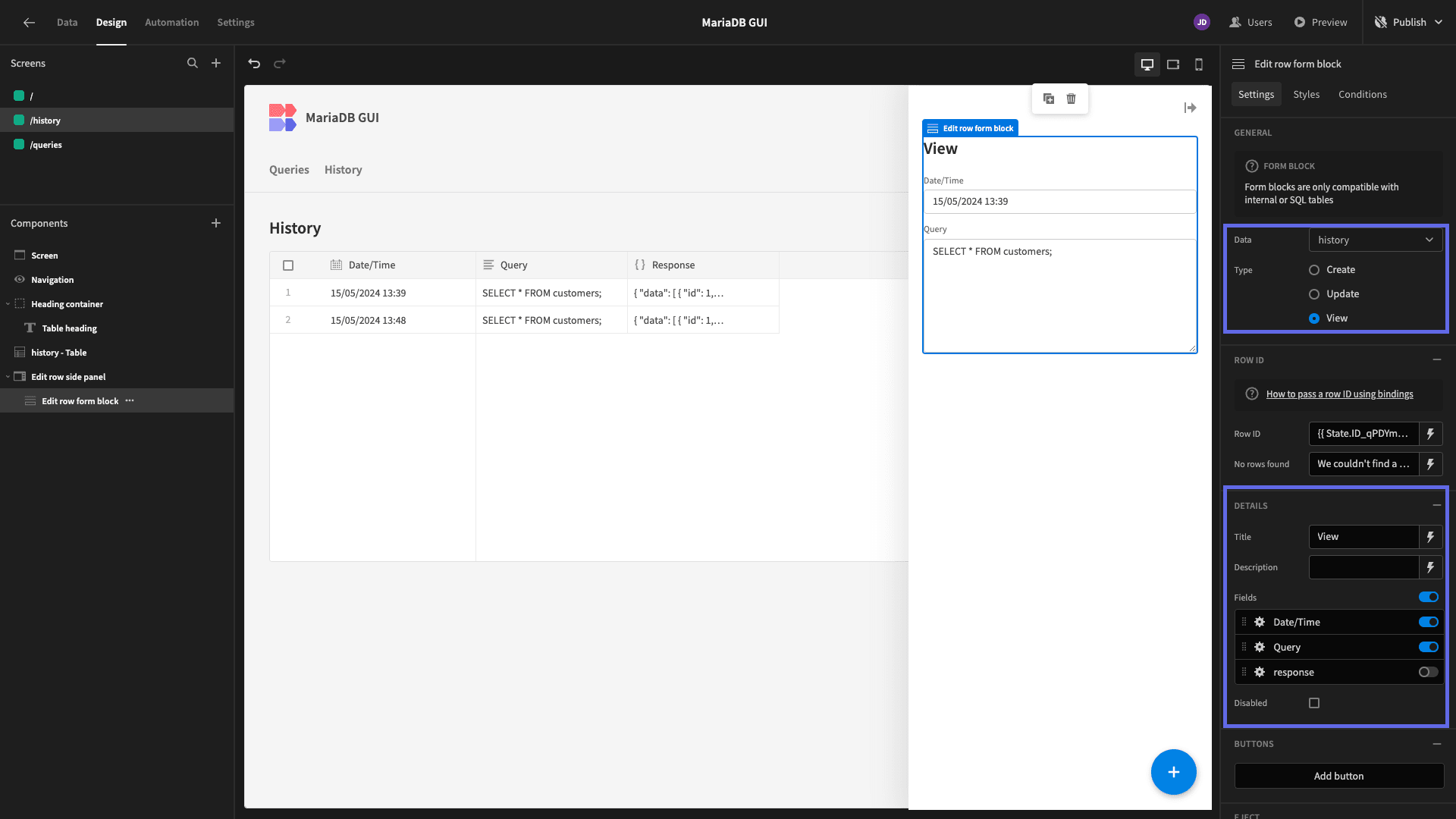The width and height of the screenshot is (1456, 819).
Task: Switch to mobile preview icon
Action: click(x=1199, y=64)
